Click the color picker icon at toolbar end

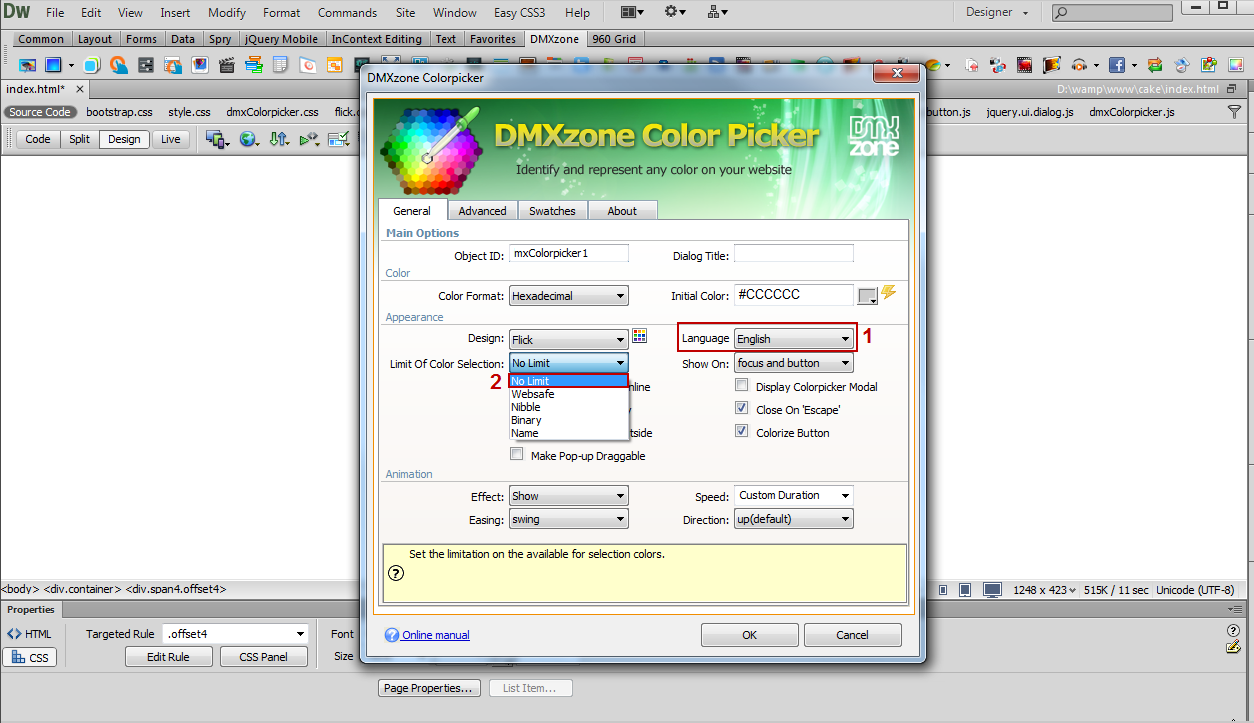tap(1236, 65)
